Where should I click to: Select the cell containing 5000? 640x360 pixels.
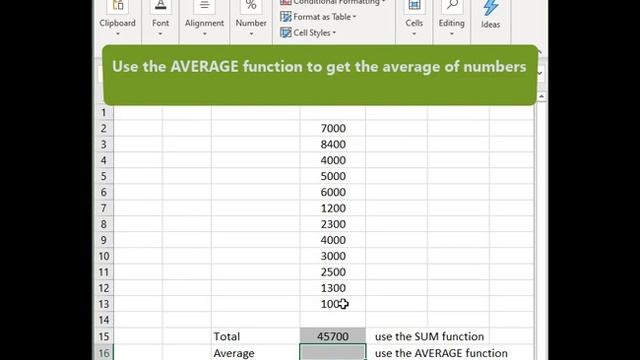[x=333, y=176]
